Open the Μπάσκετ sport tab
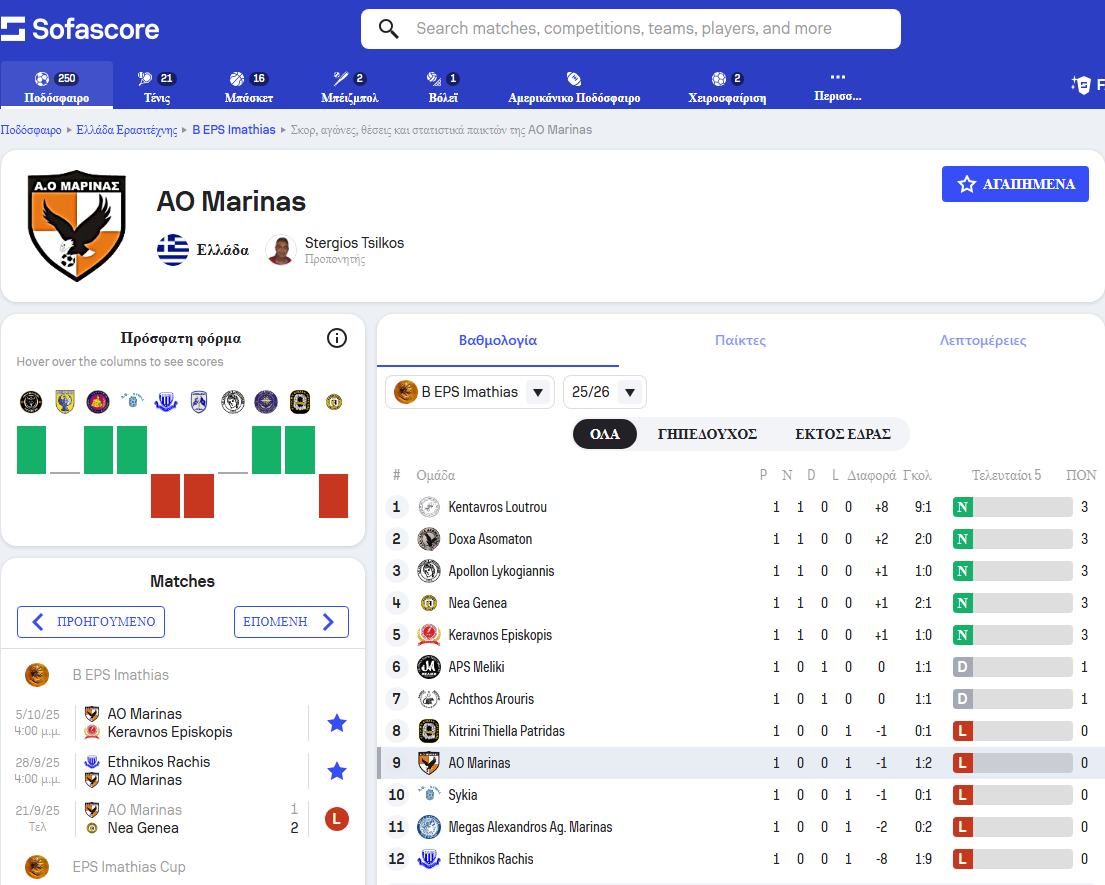This screenshot has width=1105, height=885. [248, 86]
